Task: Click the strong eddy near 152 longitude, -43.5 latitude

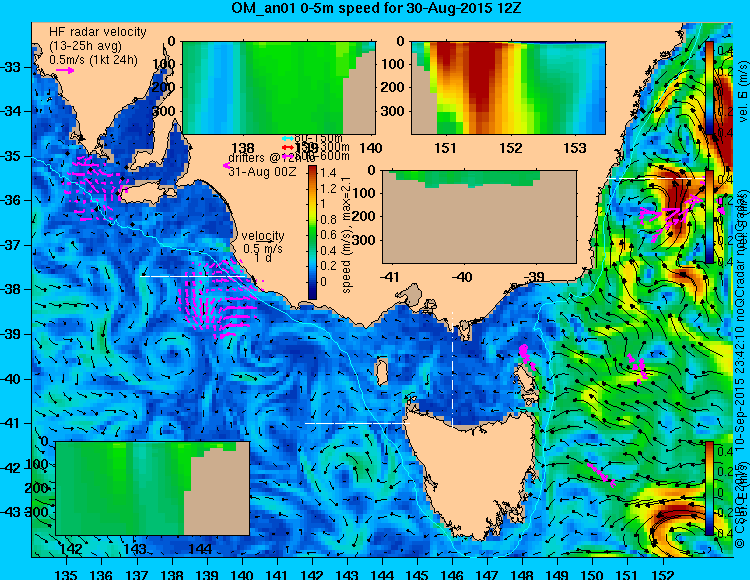Action: 679,526
